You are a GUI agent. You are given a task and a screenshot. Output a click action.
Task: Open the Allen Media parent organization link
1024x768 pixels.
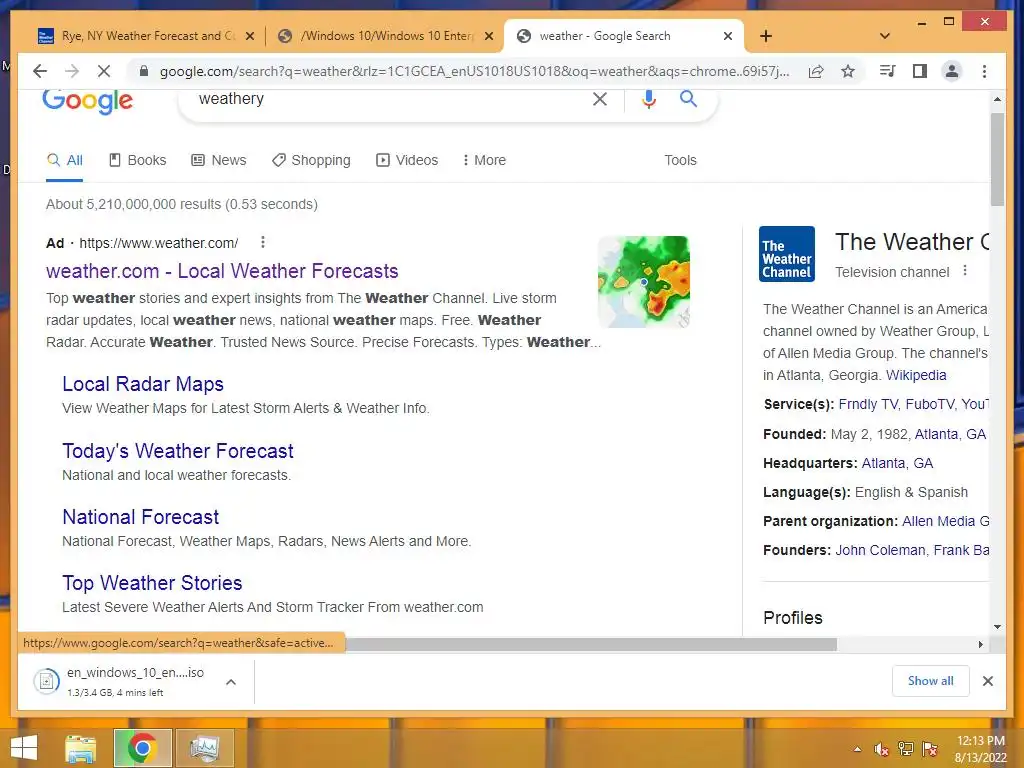pyautogui.click(x=946, y=521)
